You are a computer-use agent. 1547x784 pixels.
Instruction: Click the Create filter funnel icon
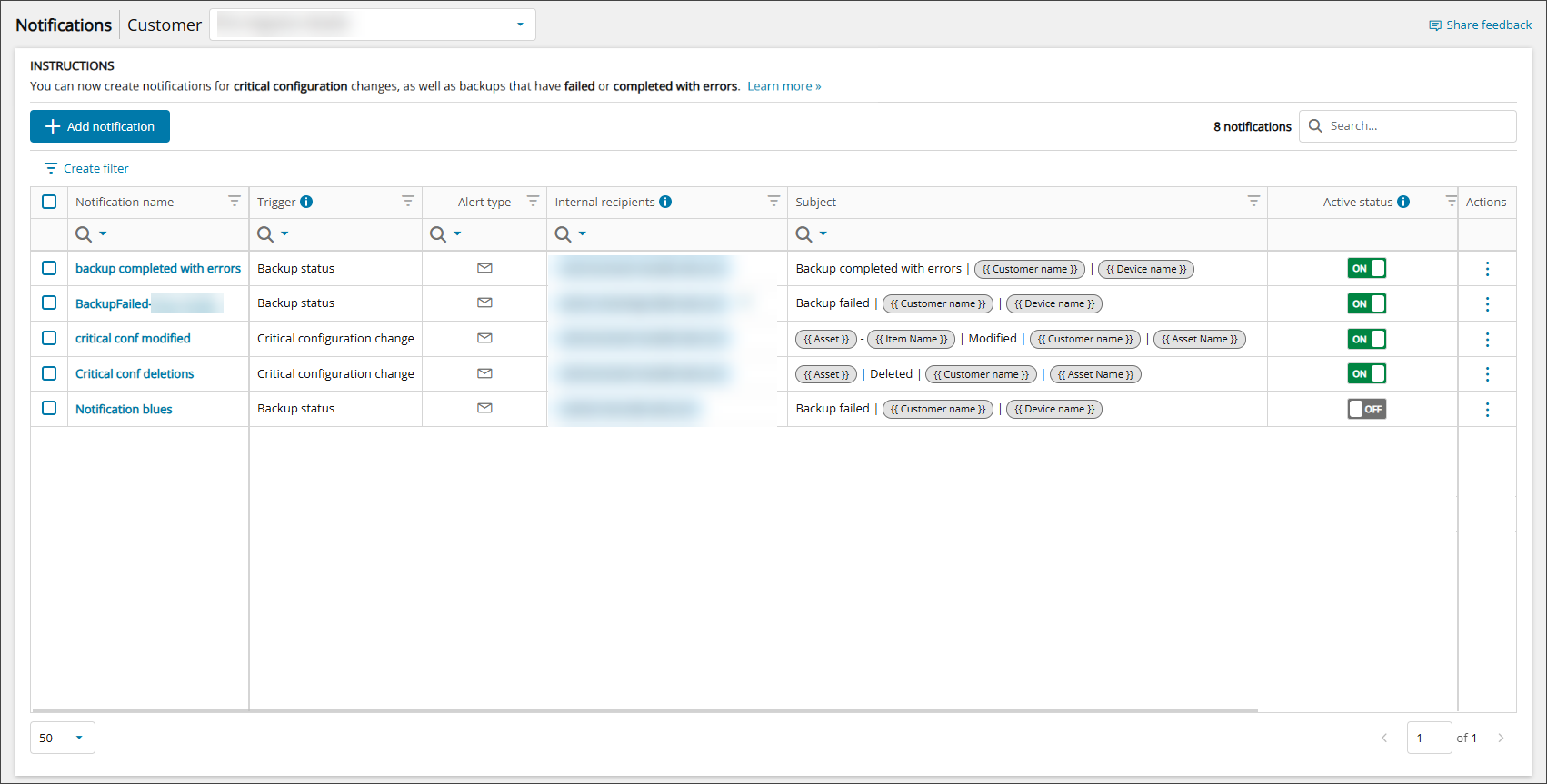(x=51, y=168)
